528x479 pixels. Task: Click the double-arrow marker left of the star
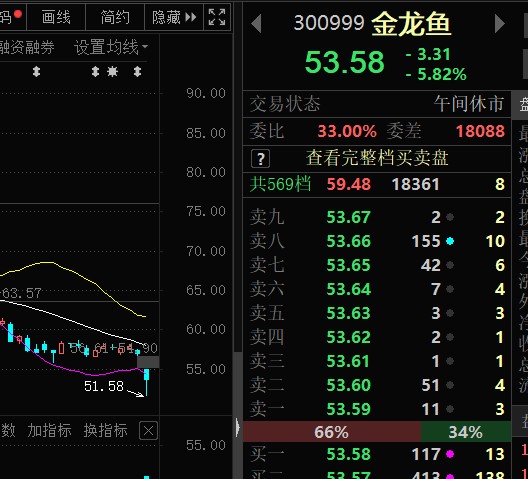coord(96,71)
